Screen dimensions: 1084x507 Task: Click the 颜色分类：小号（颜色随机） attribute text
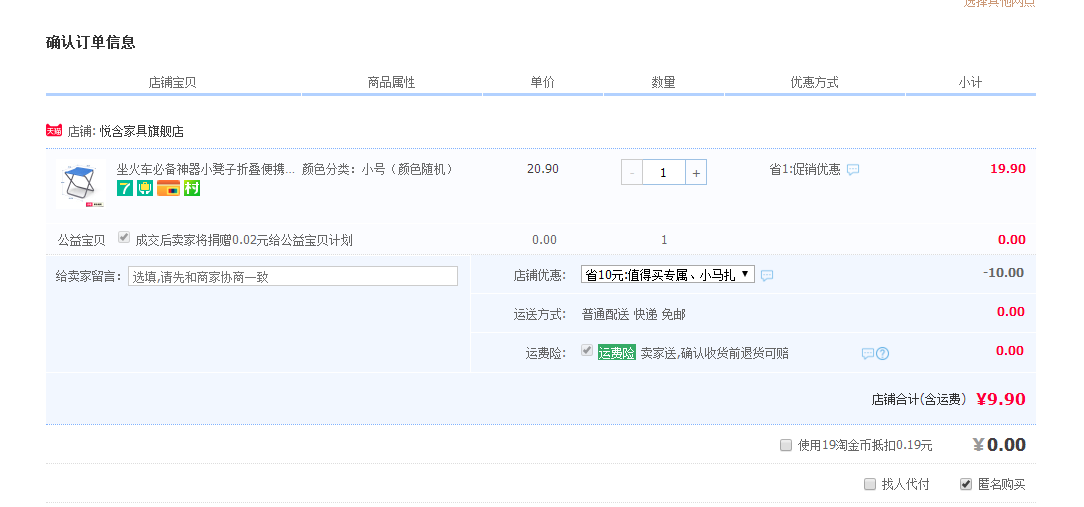[380, 169]
